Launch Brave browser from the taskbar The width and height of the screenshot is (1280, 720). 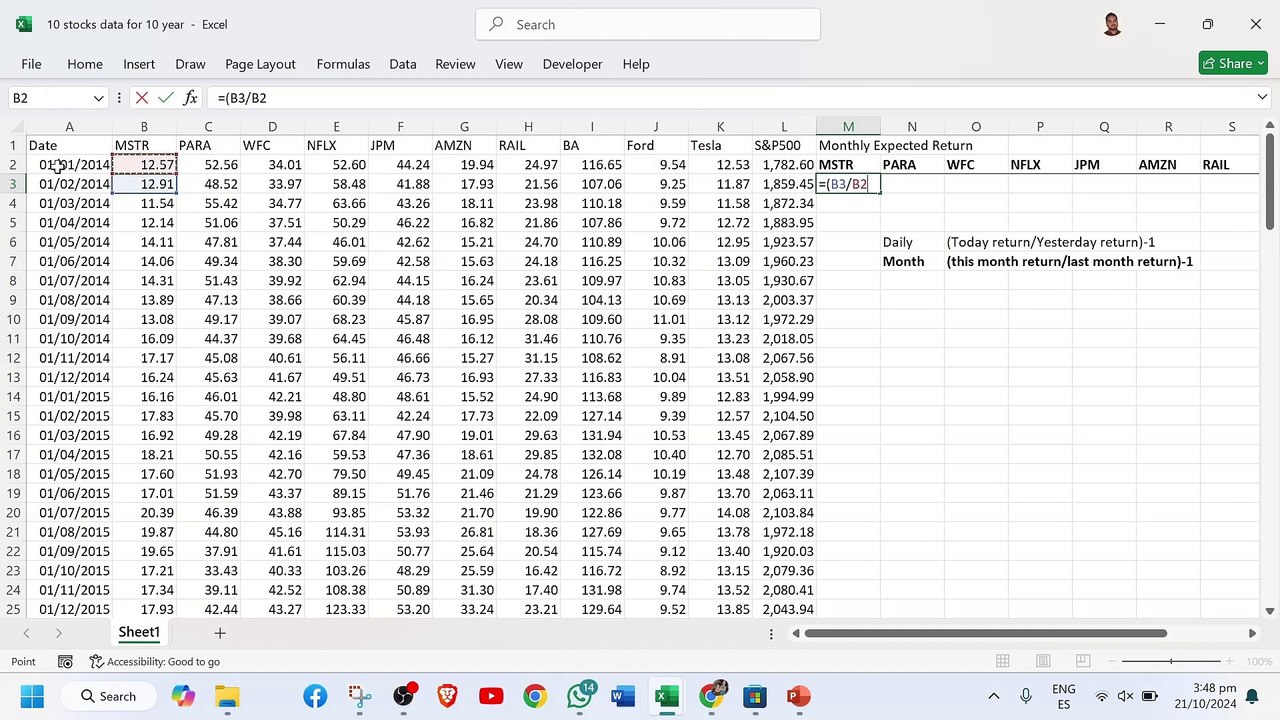(x=447, y=696)
